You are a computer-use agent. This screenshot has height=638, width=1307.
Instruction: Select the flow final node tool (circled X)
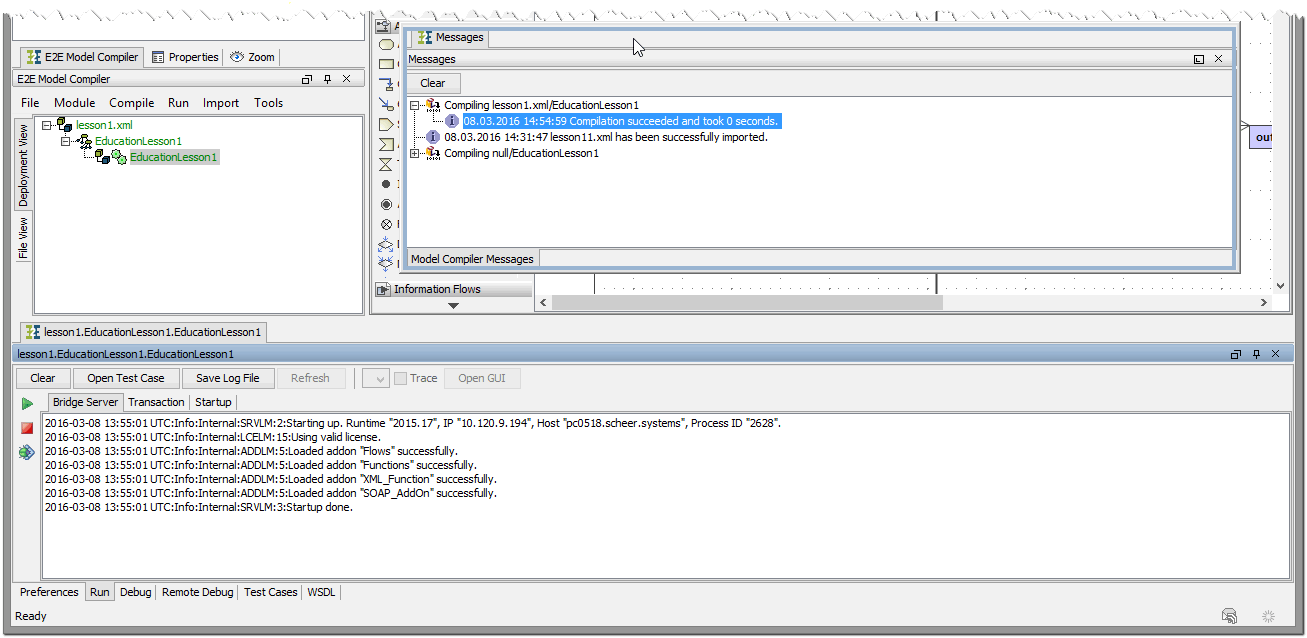click(386, 223)
